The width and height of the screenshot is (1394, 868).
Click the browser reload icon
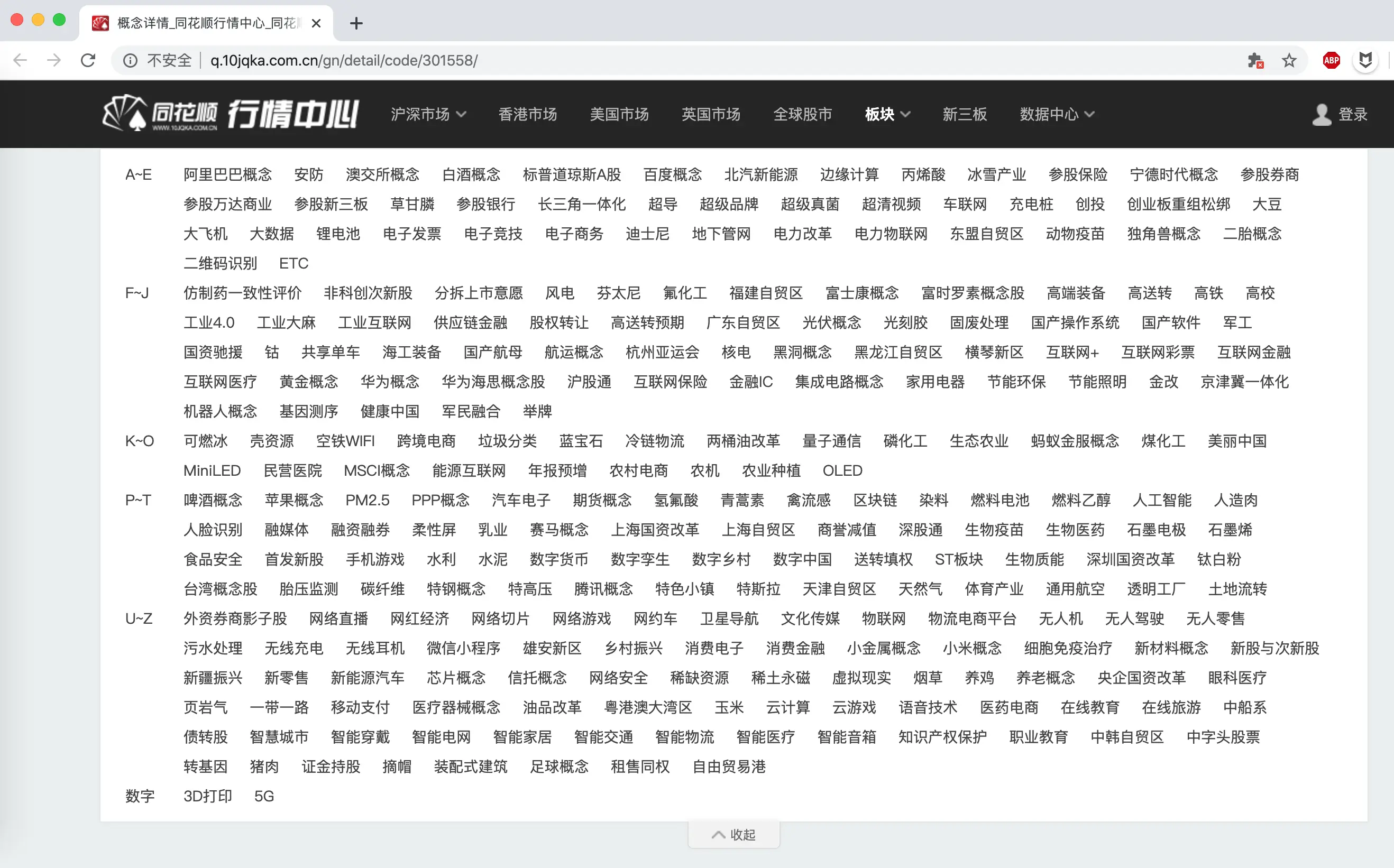(x=88, y=60)
